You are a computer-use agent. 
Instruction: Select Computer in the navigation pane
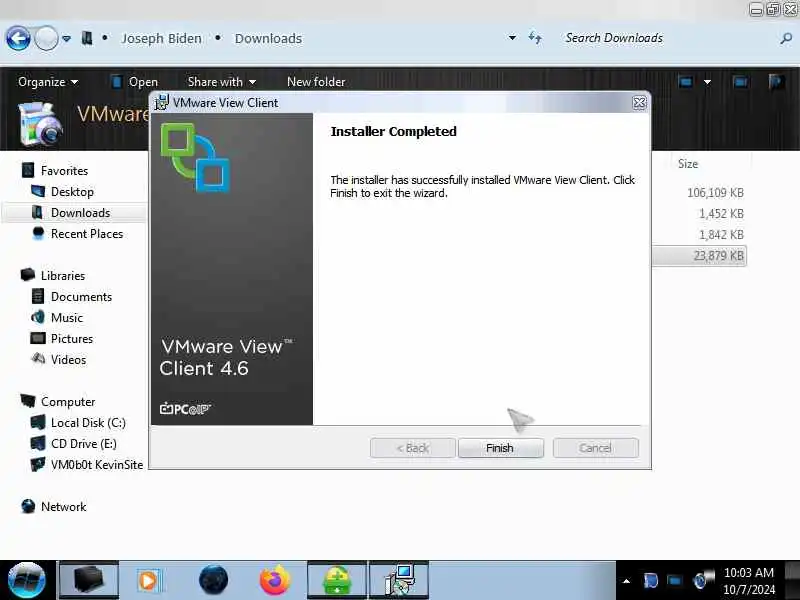tap(68, 402)
